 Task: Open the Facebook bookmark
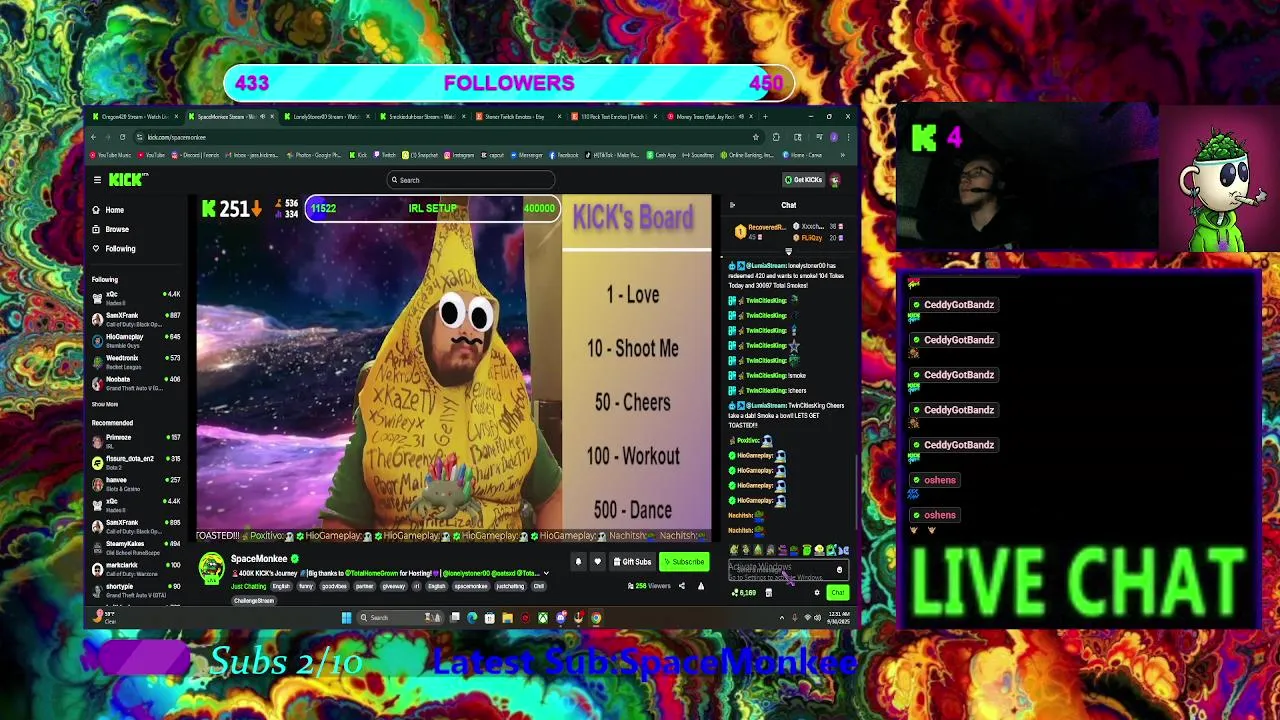(x=564, y=155)
